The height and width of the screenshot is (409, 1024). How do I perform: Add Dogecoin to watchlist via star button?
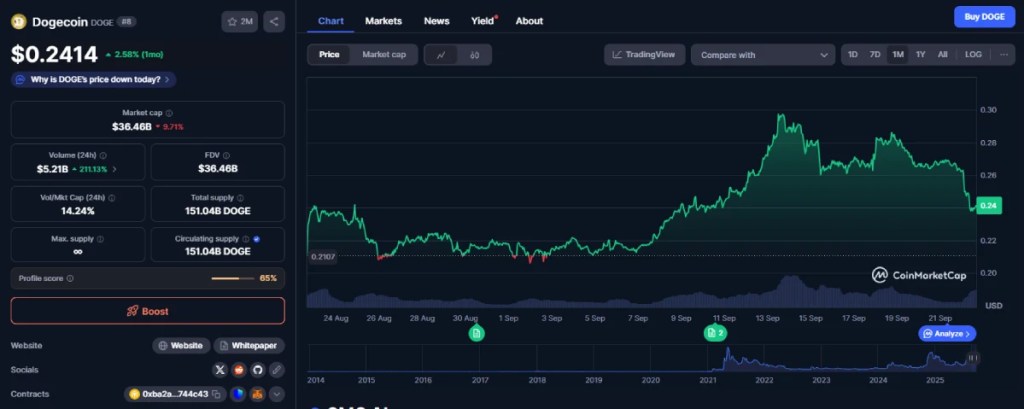pos(240,22)
